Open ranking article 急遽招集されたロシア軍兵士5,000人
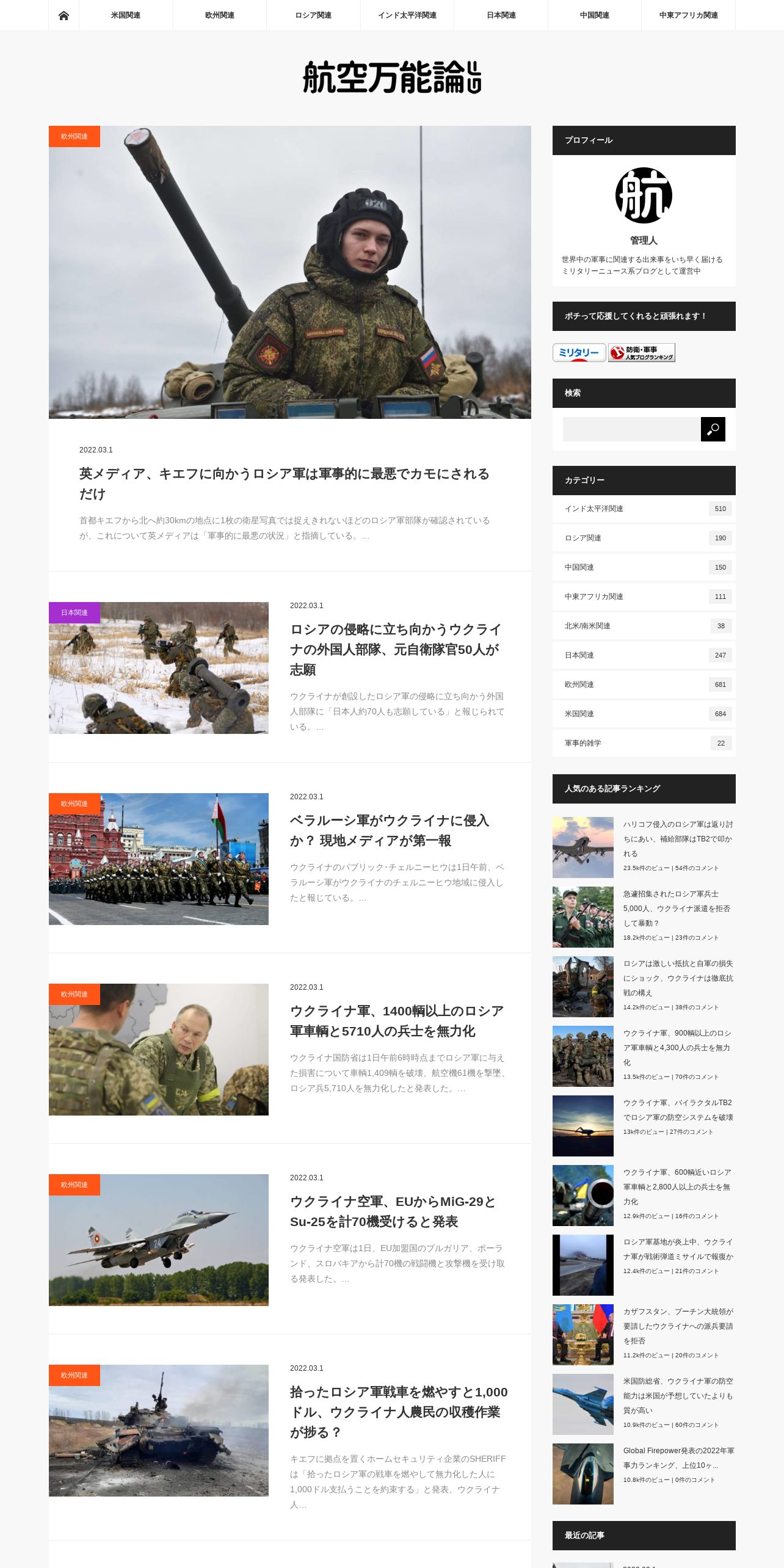This screenshot has height=1568, width=784. point(677,909)
